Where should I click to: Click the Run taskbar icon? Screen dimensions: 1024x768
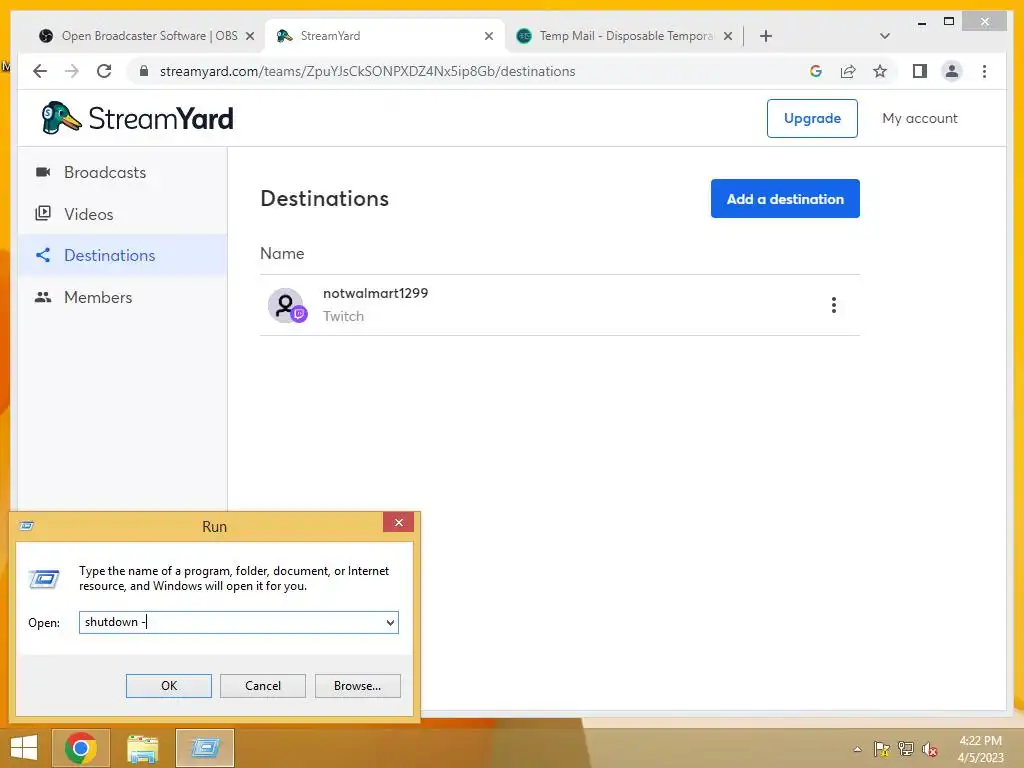coord(204,748)
